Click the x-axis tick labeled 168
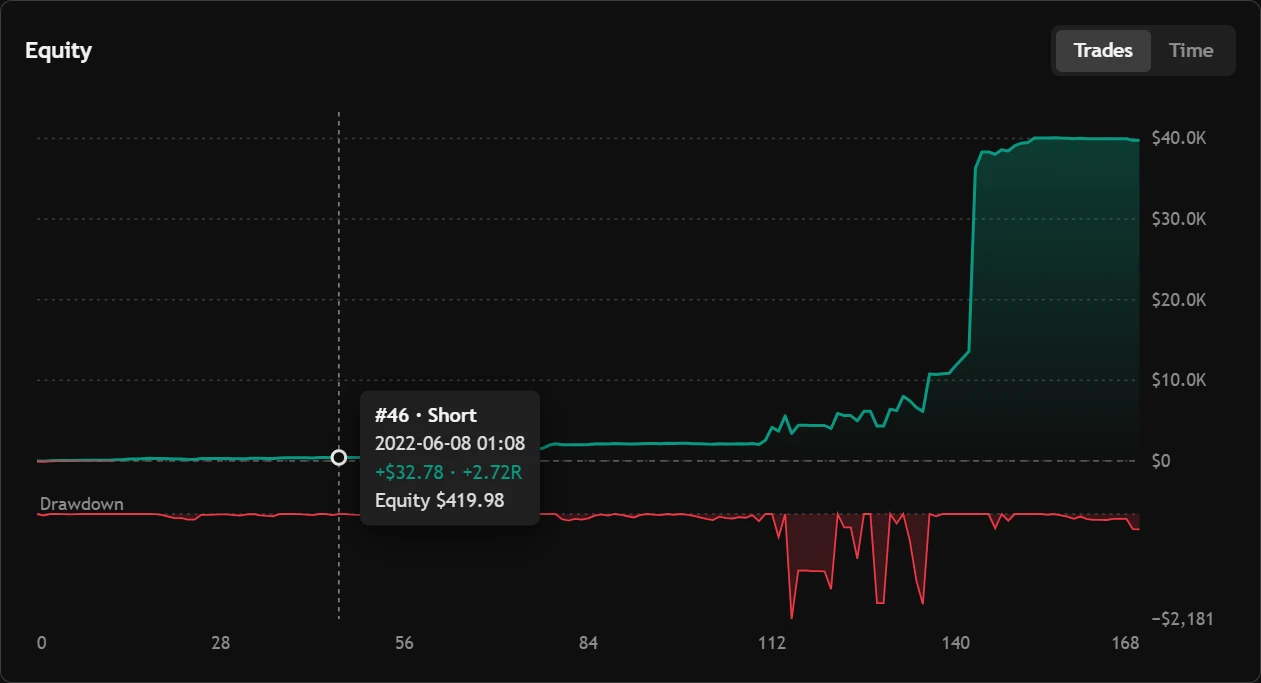The height and width of the screenshot is (683, 1261). [1126, 643]
